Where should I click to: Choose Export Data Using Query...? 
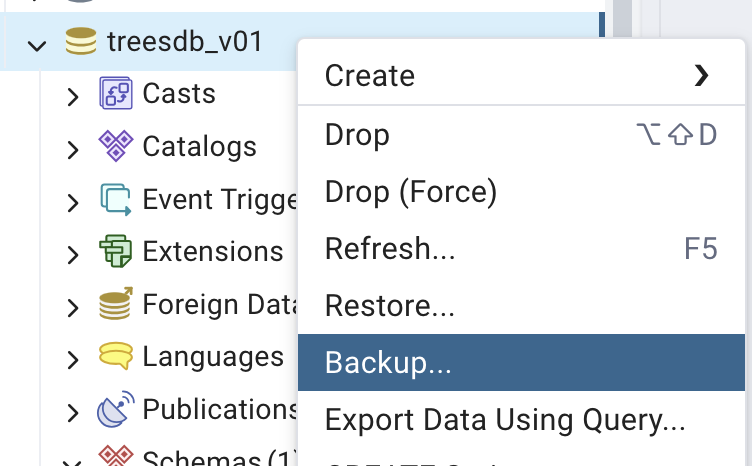point(505,419)
